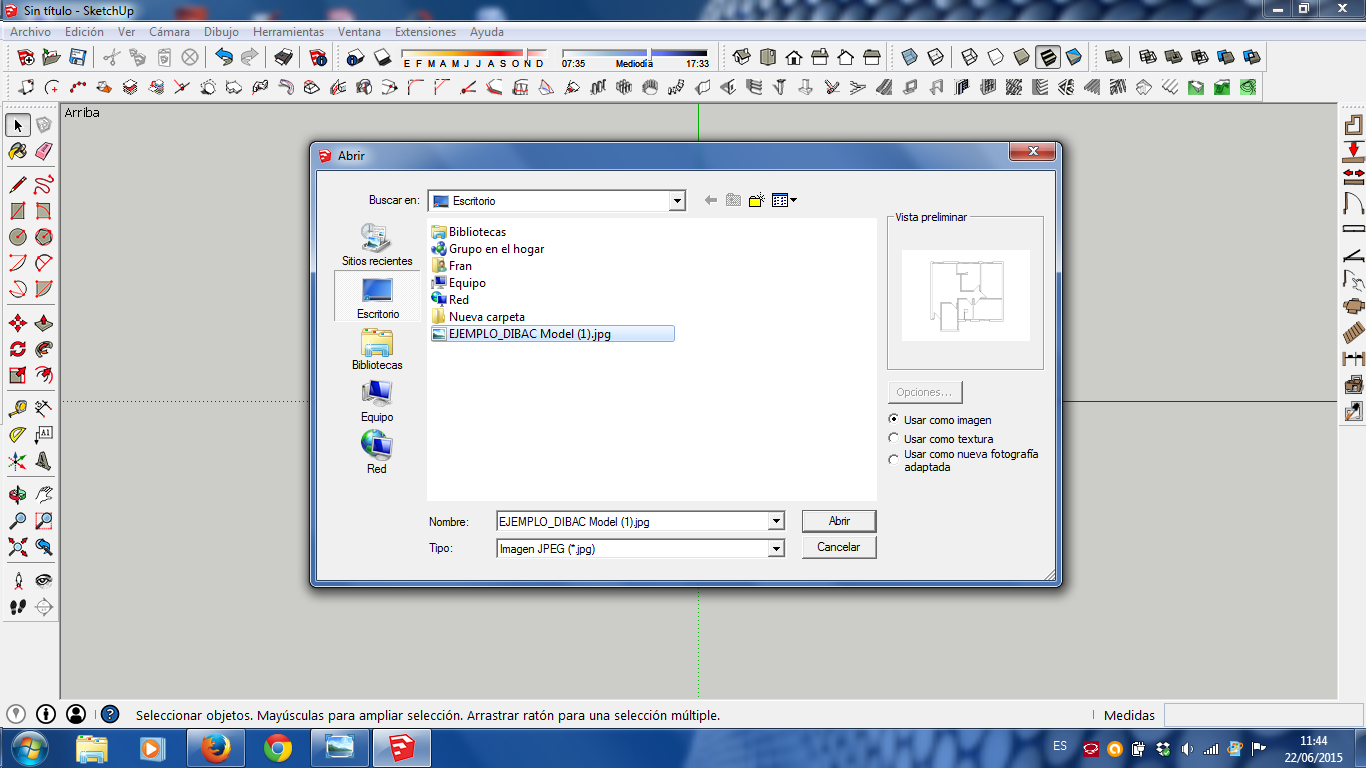Click the Windows Start button
1366x768 pixels.
click(x=28, y=748)
